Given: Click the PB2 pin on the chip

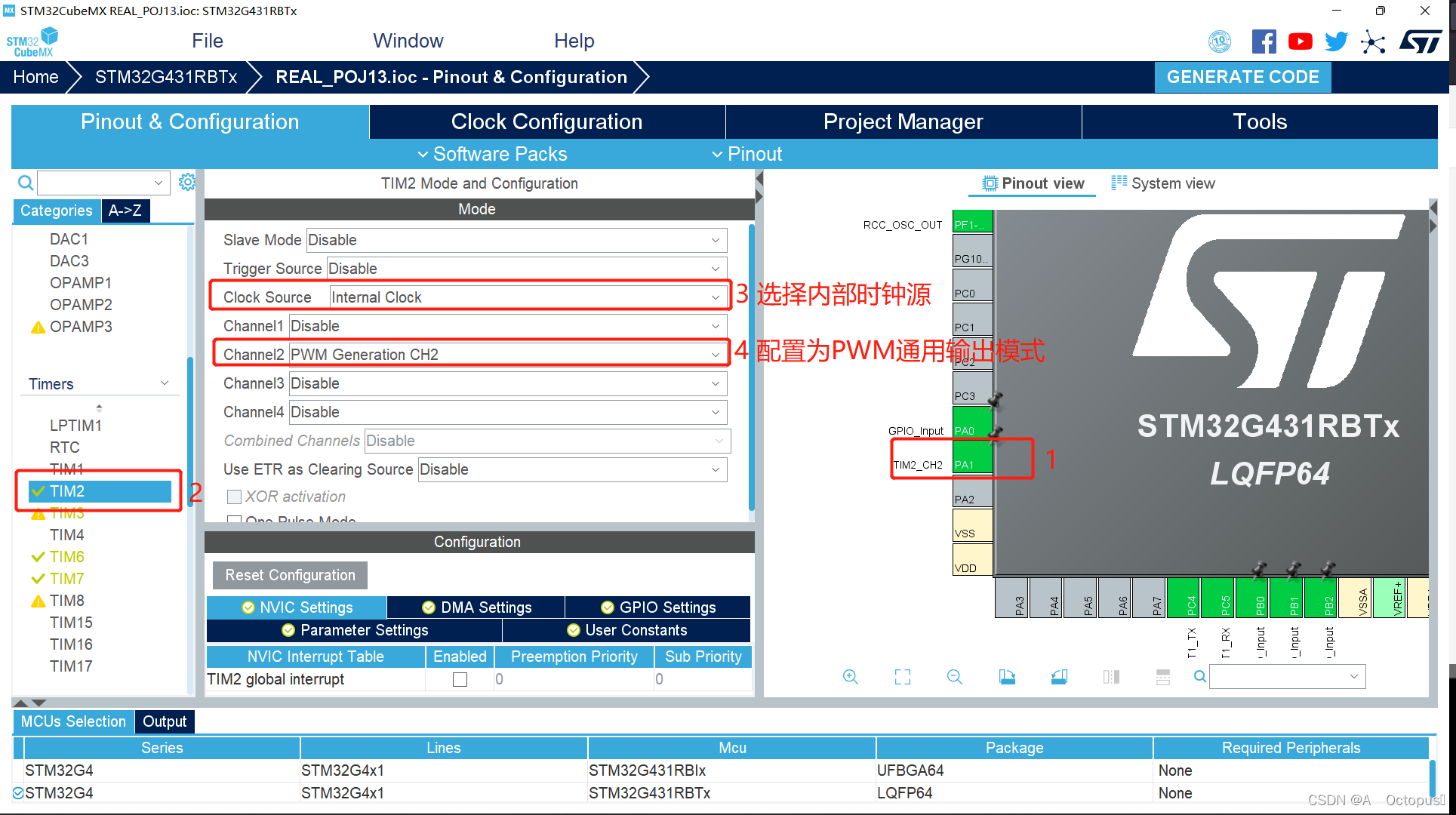Looking at the screenshot, I should point(1321,598).
